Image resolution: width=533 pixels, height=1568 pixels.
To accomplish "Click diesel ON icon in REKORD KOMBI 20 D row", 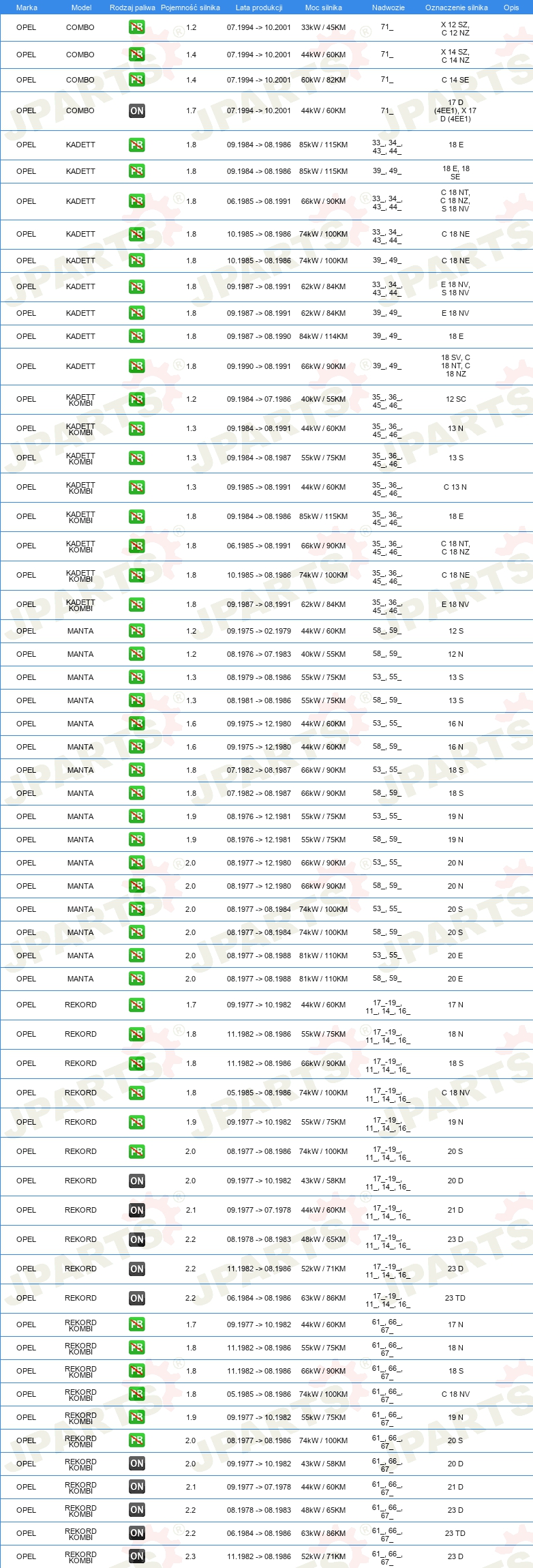I will click(x=137, y=1464).
